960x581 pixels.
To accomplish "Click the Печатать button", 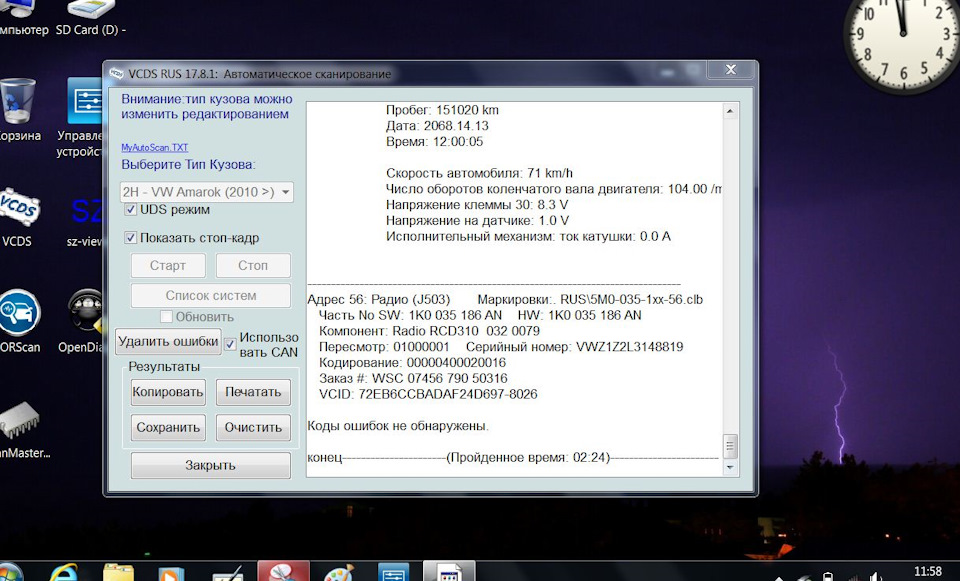I will 253,392.
